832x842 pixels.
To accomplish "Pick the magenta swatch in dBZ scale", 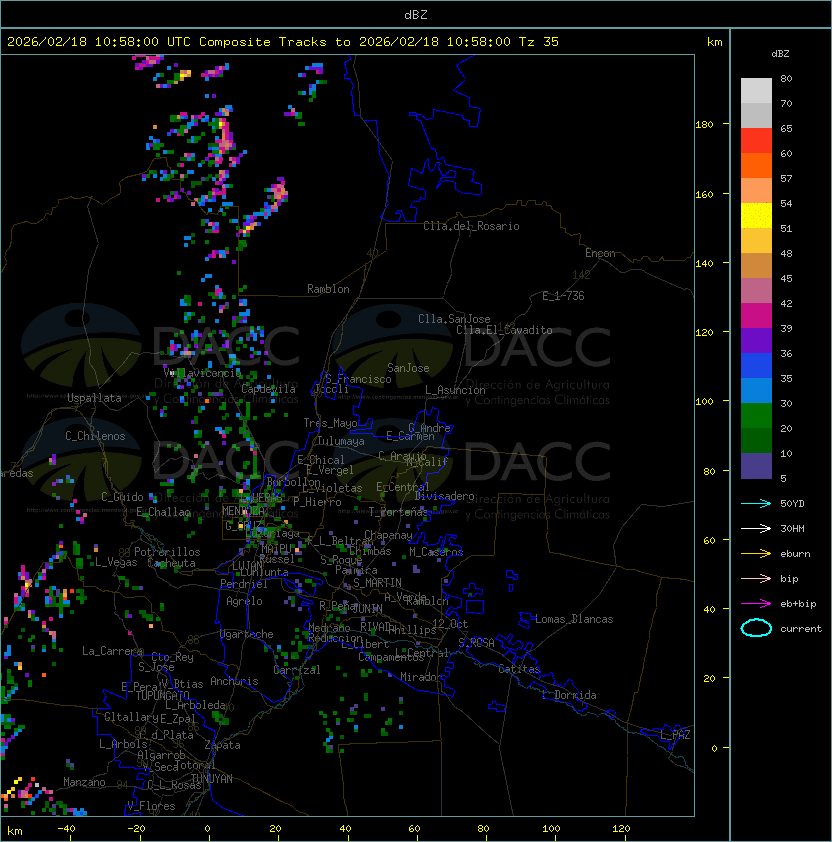I will point(756,316).
